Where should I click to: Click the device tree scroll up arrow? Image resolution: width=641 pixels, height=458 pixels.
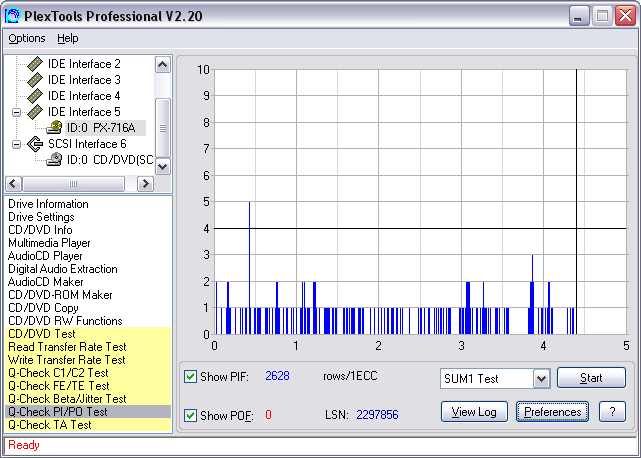coord(163,65)
